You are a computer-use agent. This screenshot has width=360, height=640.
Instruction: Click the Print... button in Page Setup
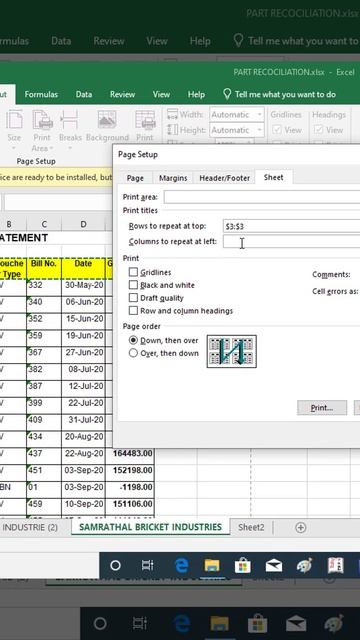click(x=322, y=408)
